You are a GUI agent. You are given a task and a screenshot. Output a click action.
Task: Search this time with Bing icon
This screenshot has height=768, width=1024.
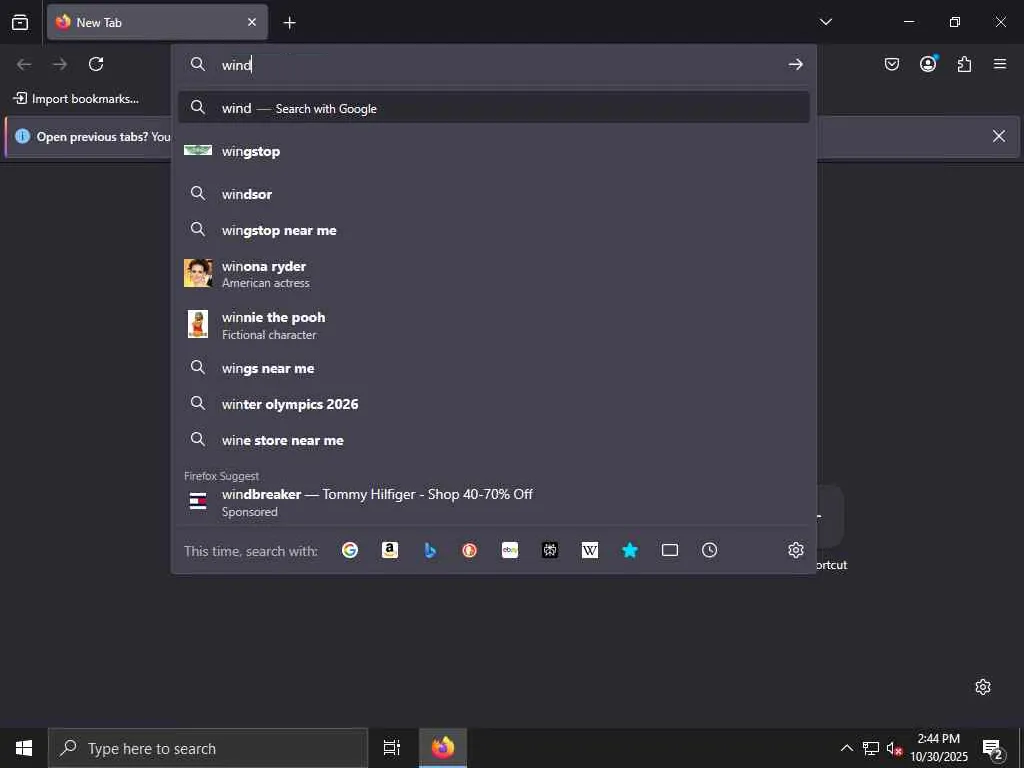pos(430,551)
